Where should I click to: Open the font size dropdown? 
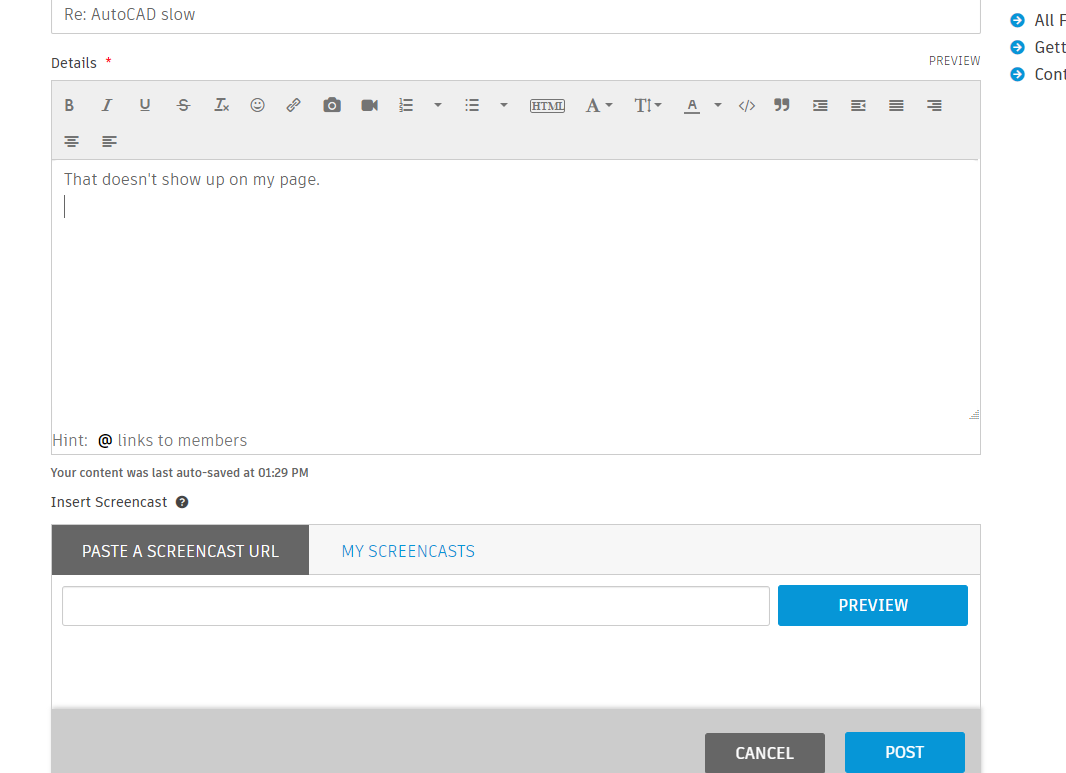(647, 105)
